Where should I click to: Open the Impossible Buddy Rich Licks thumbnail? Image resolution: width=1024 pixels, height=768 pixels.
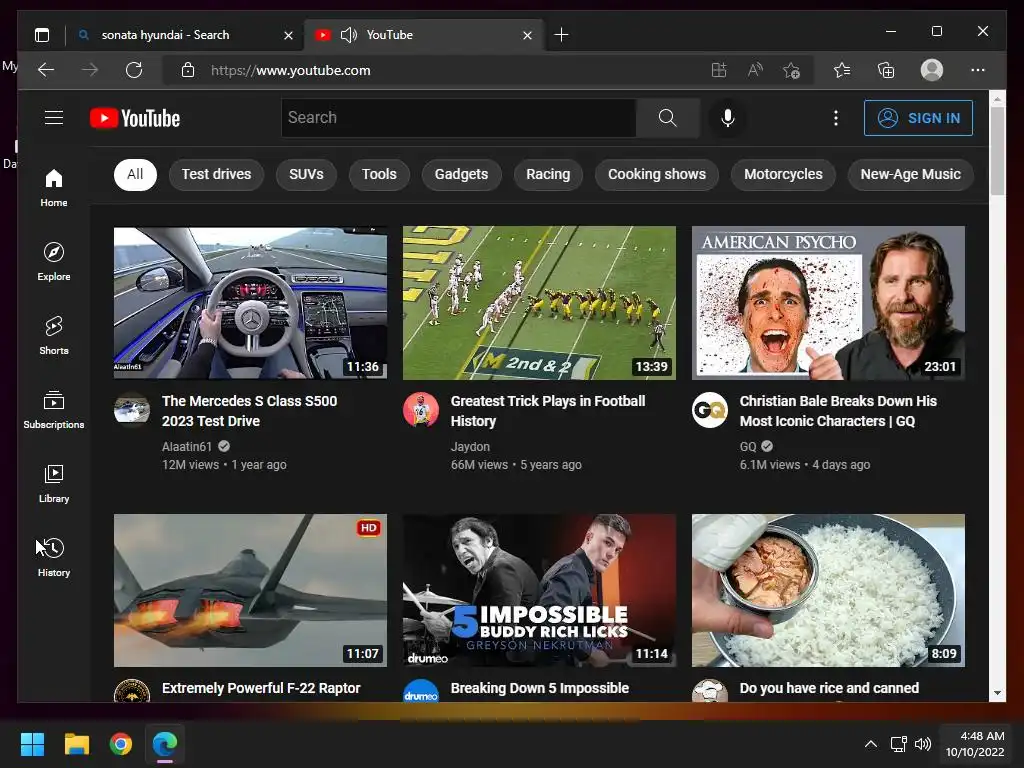click(x=539, y=590)
